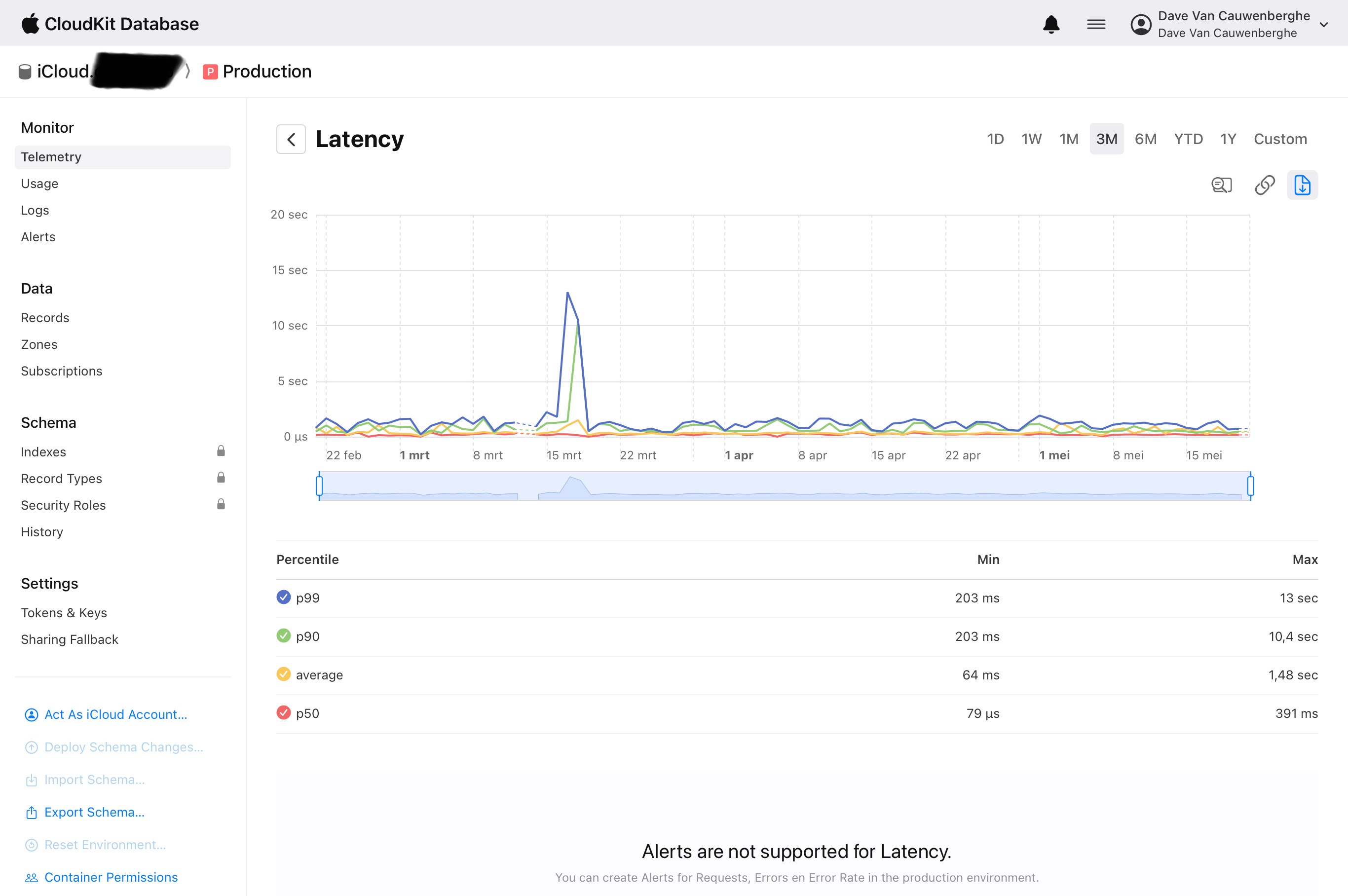Screen dimensions: 1348x896
Task: Click Act As iCloud Account link
Action: [116, 715]
